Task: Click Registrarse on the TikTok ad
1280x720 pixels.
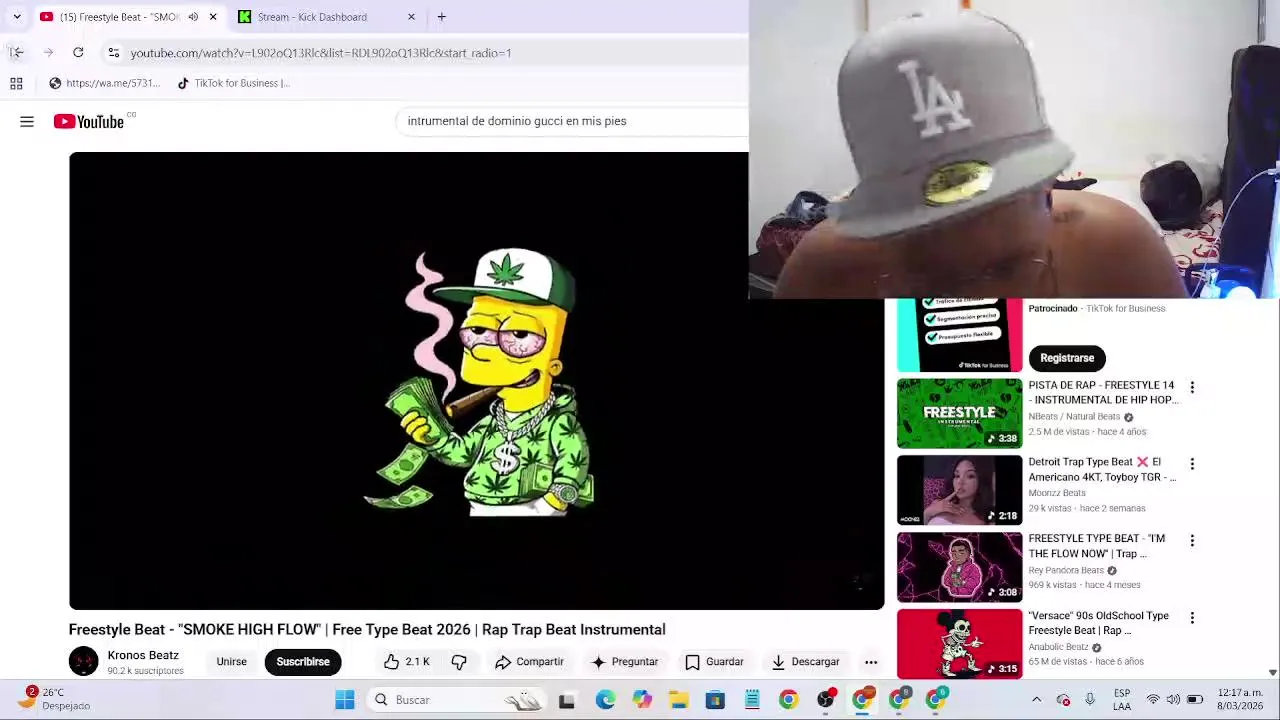Action: pyautogui.click(x=1067, y=358)
